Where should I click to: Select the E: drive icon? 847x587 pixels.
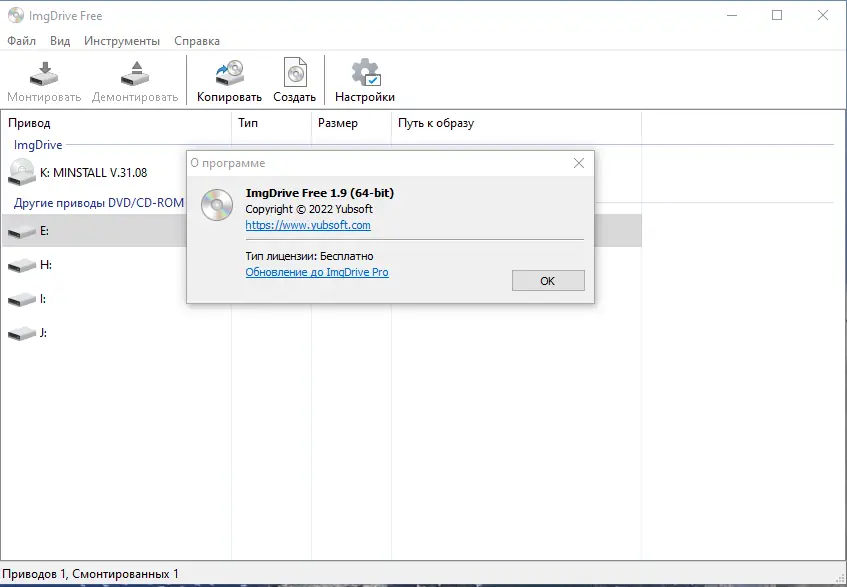(22, 232)
